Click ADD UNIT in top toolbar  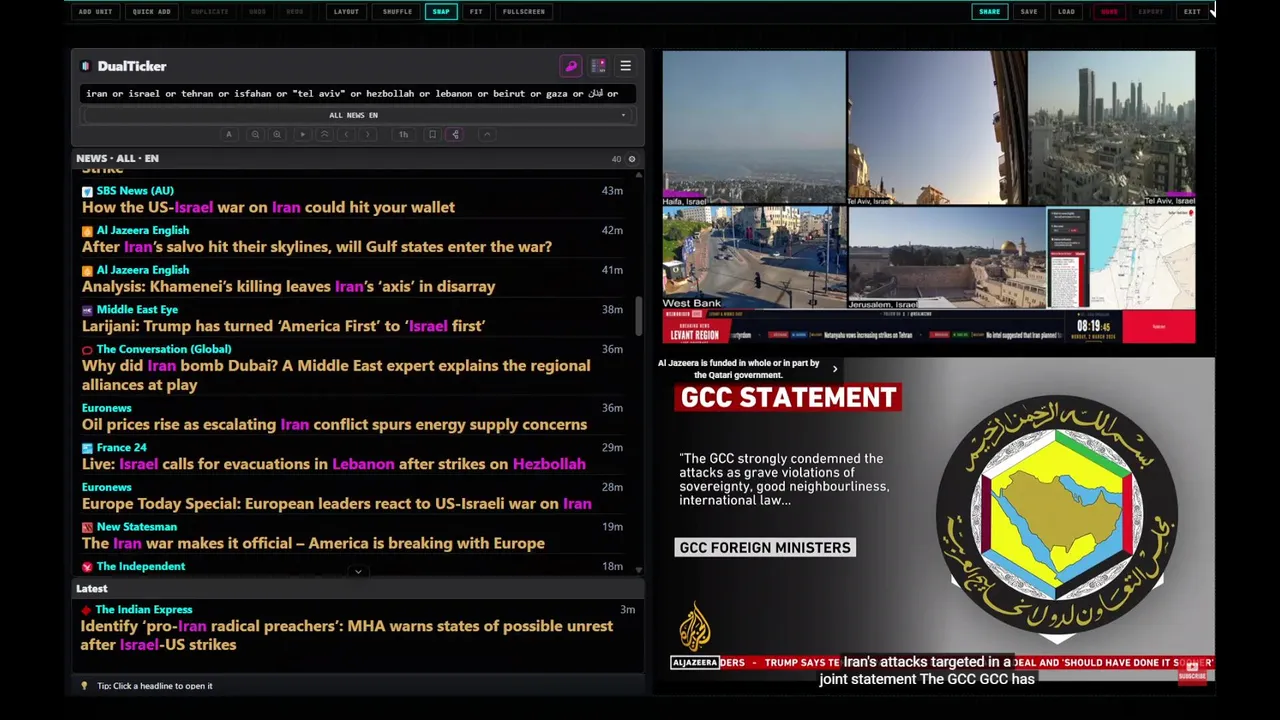pos(95,12)
